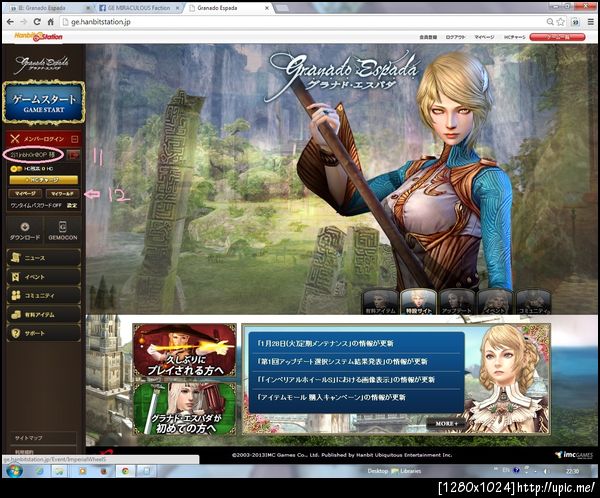
Task: Go back with the browser back arrow
Action: 10,22
